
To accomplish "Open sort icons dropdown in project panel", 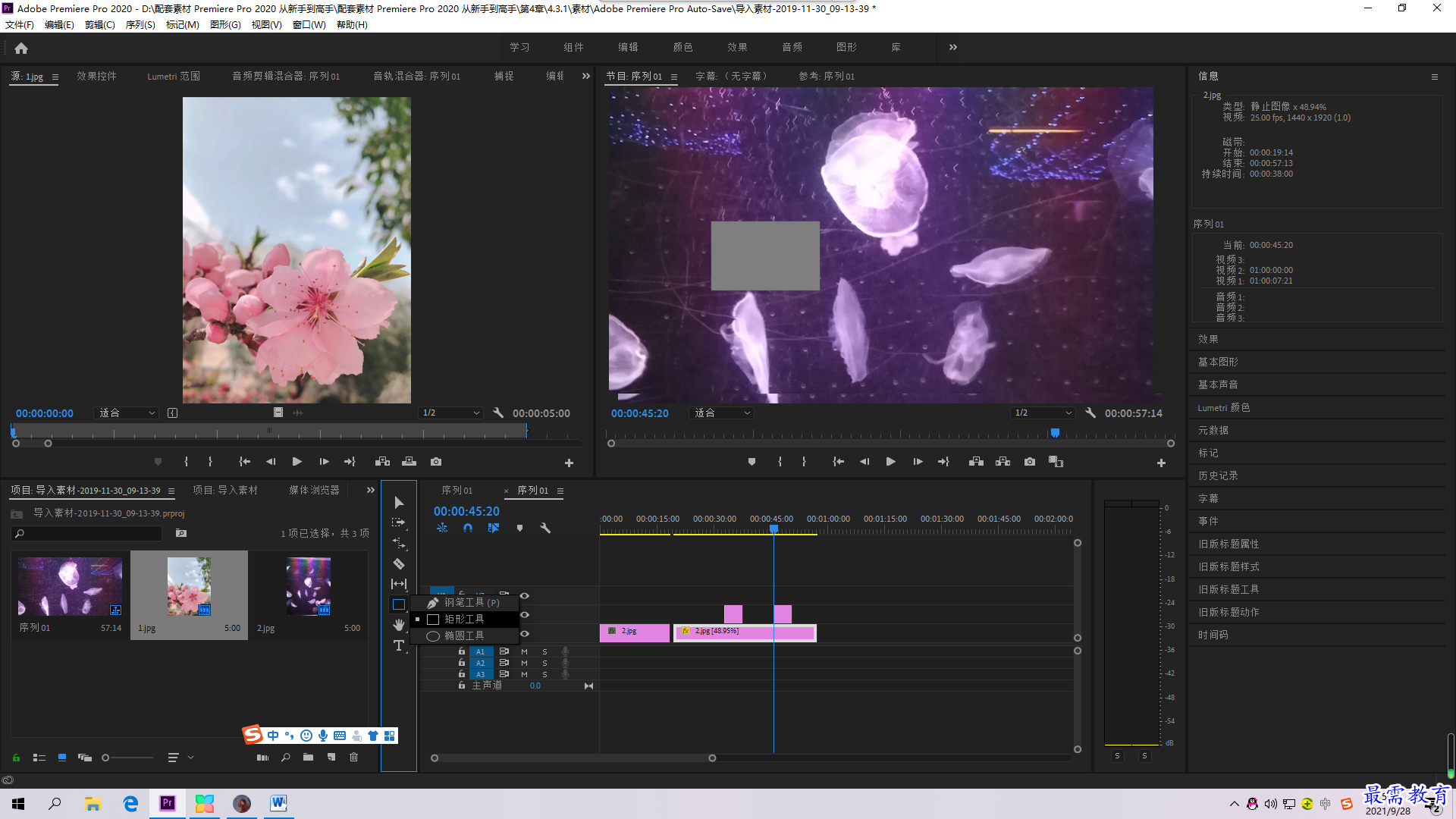I will point(180,758).
